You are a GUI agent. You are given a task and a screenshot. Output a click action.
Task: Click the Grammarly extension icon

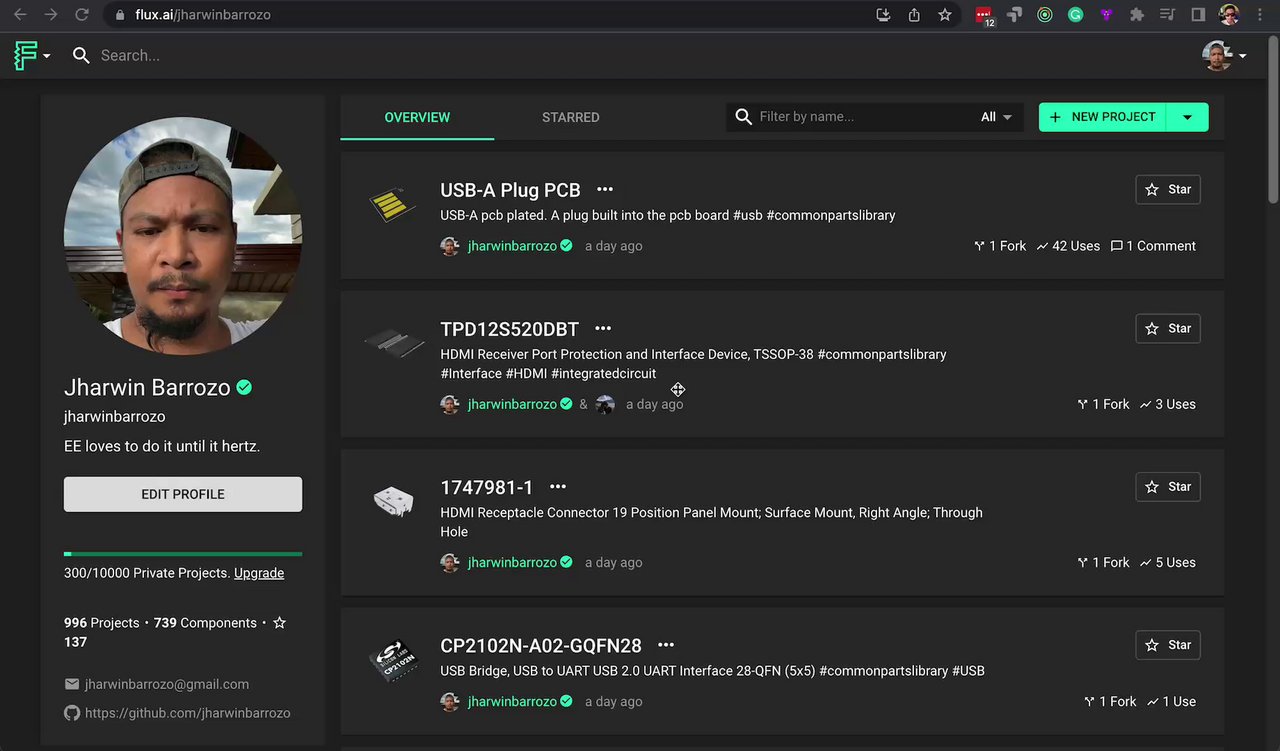tap(1075, 15)
